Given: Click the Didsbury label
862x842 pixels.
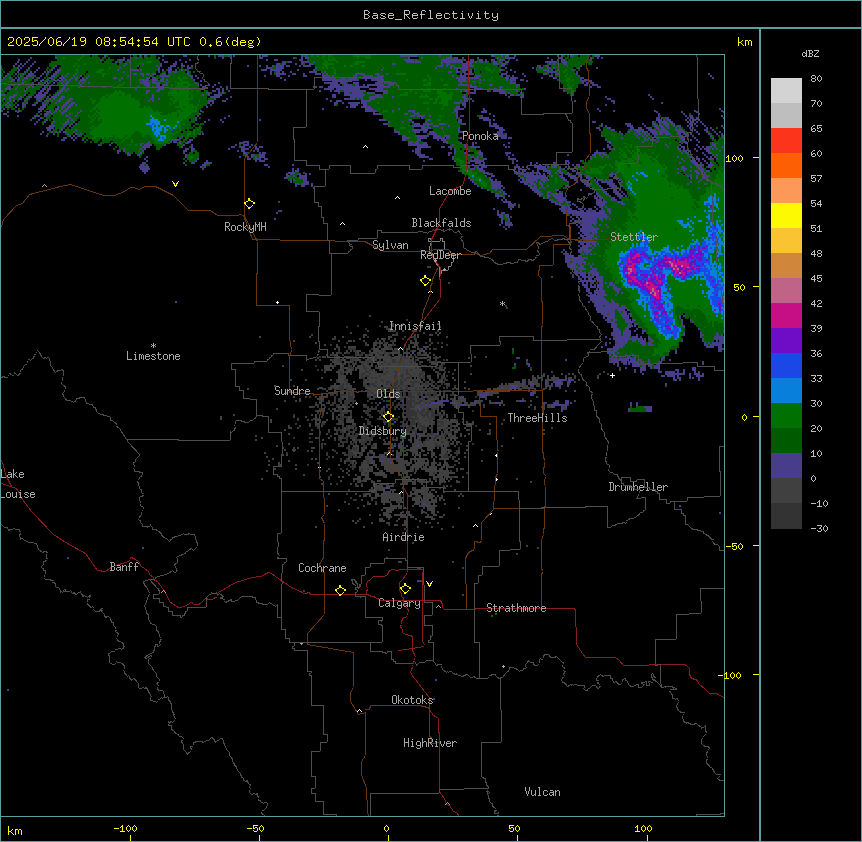Looking at the screenshot, I should (x=383, y=431).
